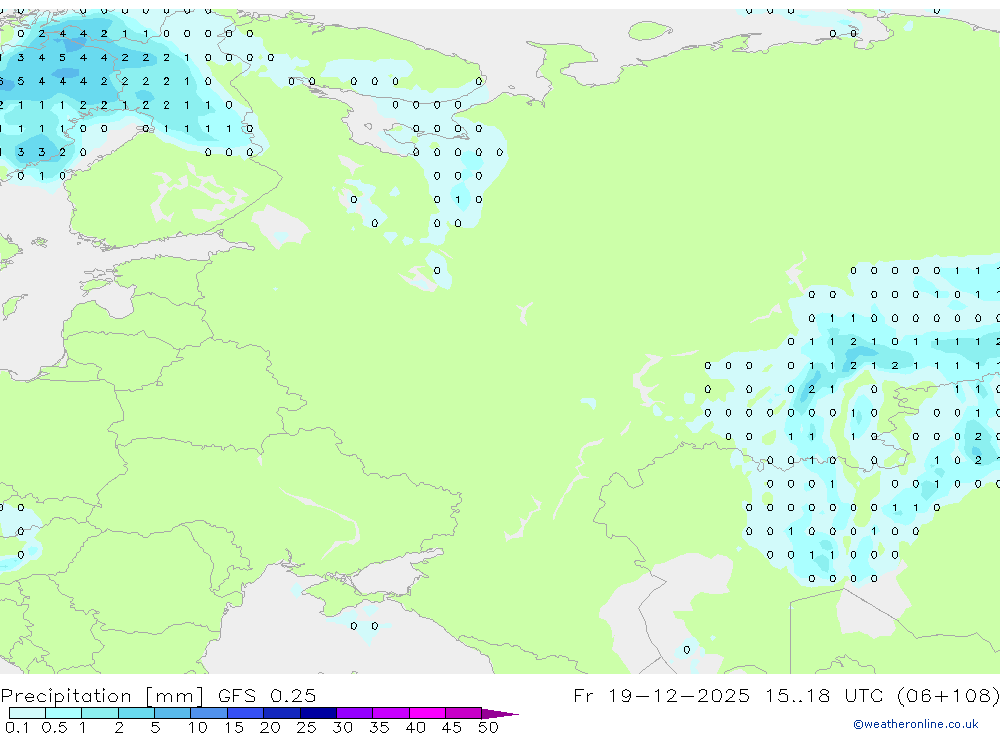1000x733 pixels.
Task: Select the 35–40 mm purple legend swatch
Action: [x=391, y=713]
